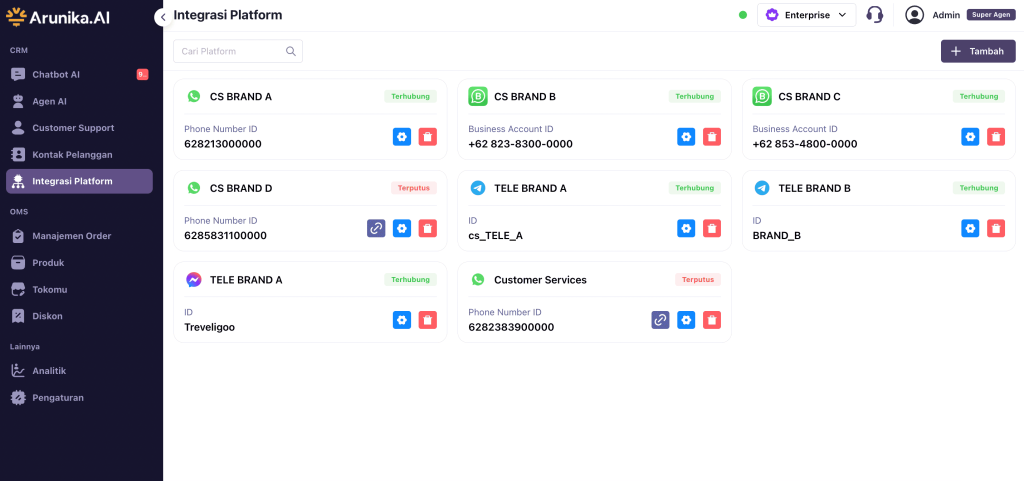This screenshot has width=1024, height=481.
Task: Delete the CS BRAND A integration
Action: tap(428, 137)
